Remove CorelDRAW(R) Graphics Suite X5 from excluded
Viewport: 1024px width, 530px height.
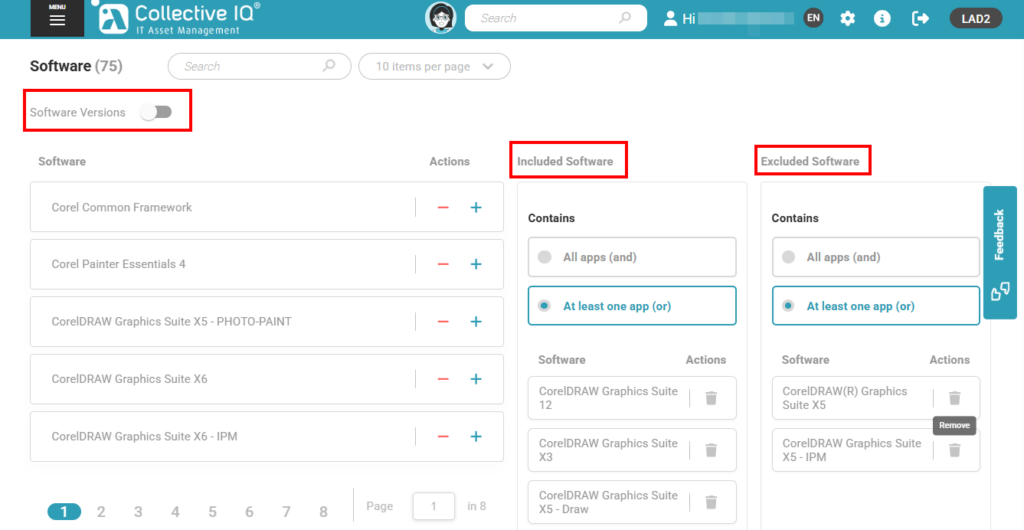[x=954, y=398]
